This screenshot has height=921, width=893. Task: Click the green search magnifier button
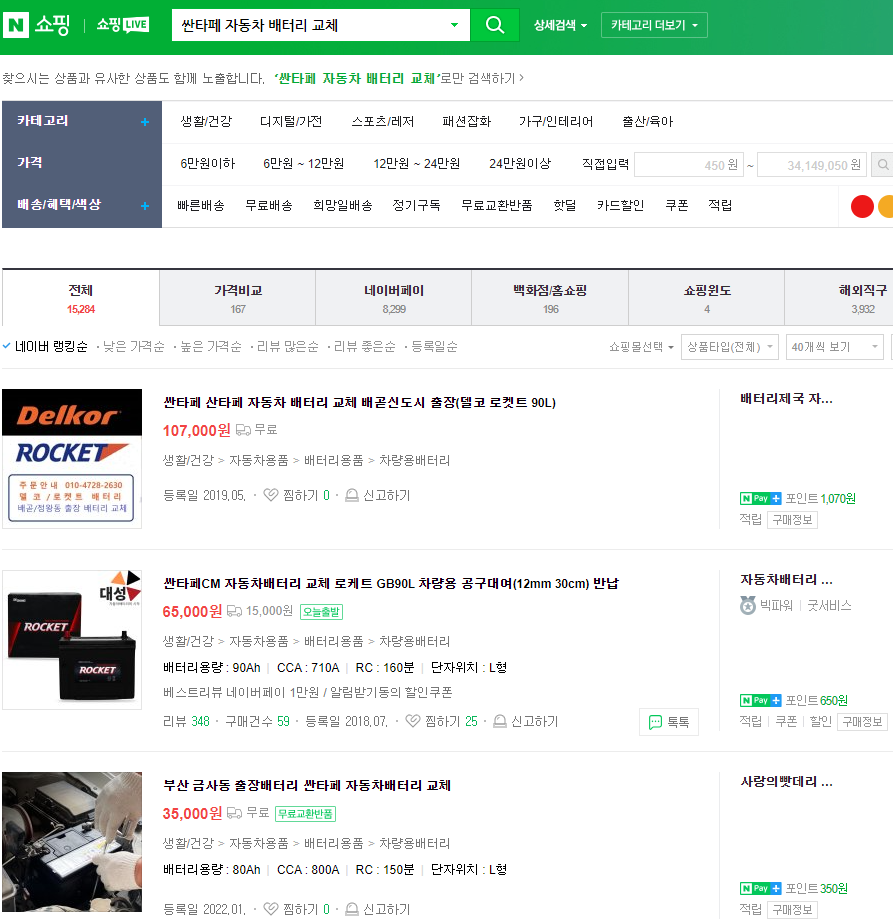click(495, 25)
